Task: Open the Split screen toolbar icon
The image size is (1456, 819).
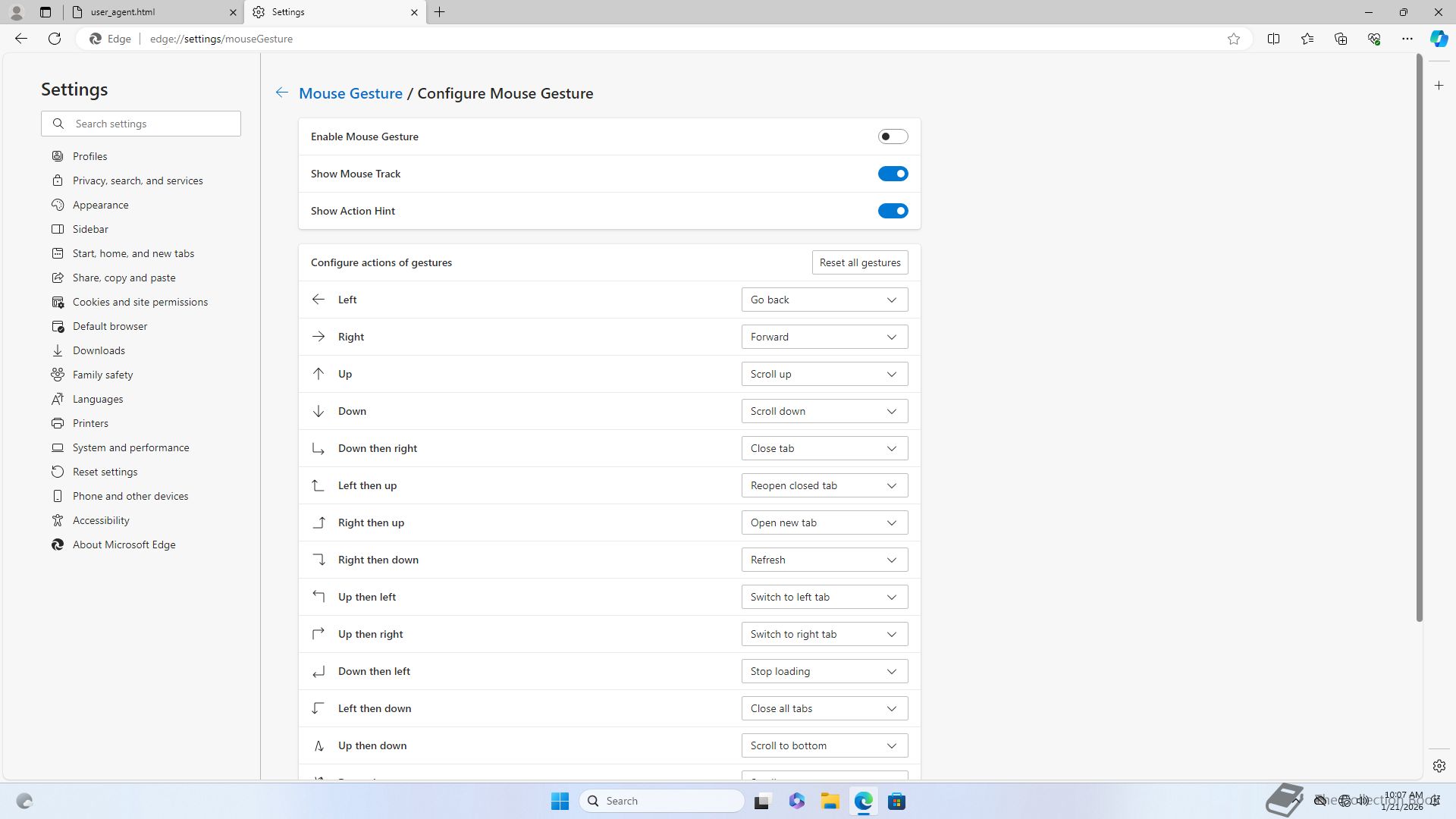Action: pos(1273,39)
